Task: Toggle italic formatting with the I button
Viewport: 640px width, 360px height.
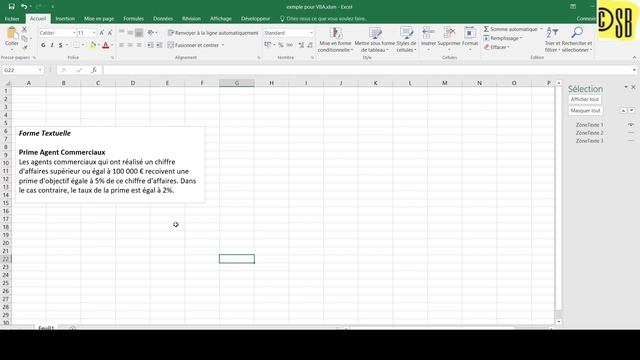Action: point(52,45)
